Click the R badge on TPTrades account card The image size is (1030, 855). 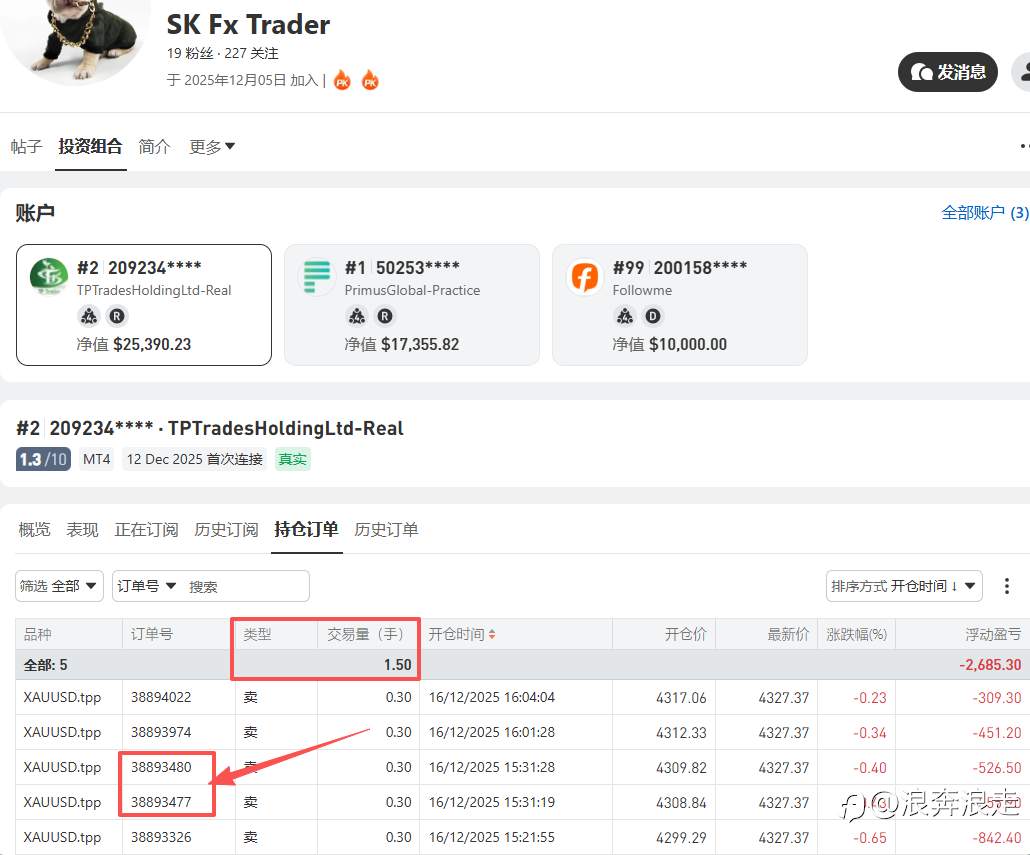coord(117,317)
